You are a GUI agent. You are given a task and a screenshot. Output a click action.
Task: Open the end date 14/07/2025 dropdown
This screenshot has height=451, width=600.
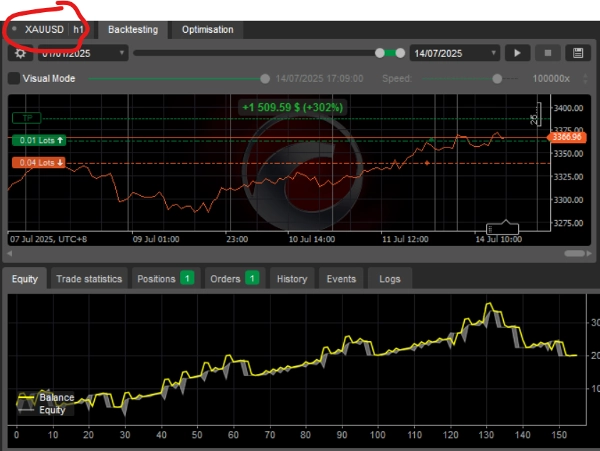pyautogui.click(x=453, y=53)
